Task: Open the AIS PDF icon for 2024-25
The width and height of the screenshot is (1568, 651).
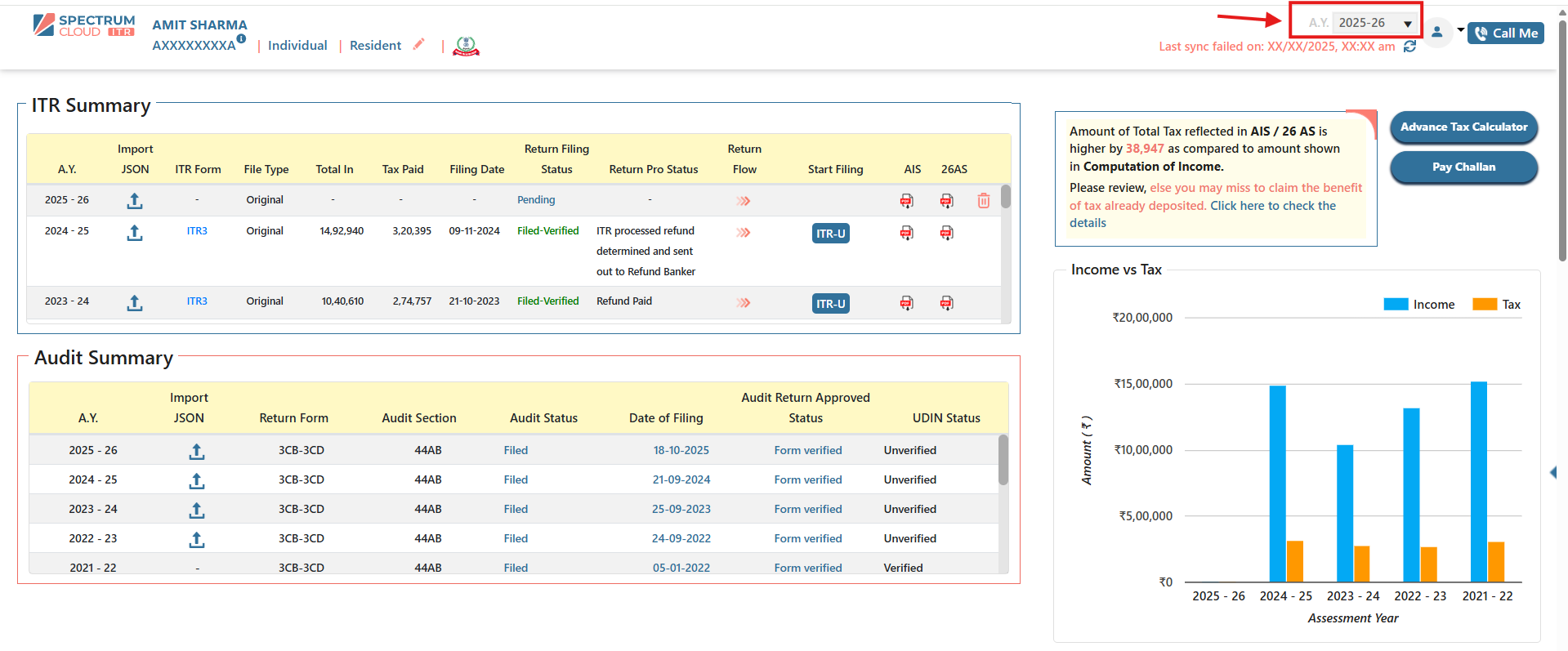Action: (906, 233)
